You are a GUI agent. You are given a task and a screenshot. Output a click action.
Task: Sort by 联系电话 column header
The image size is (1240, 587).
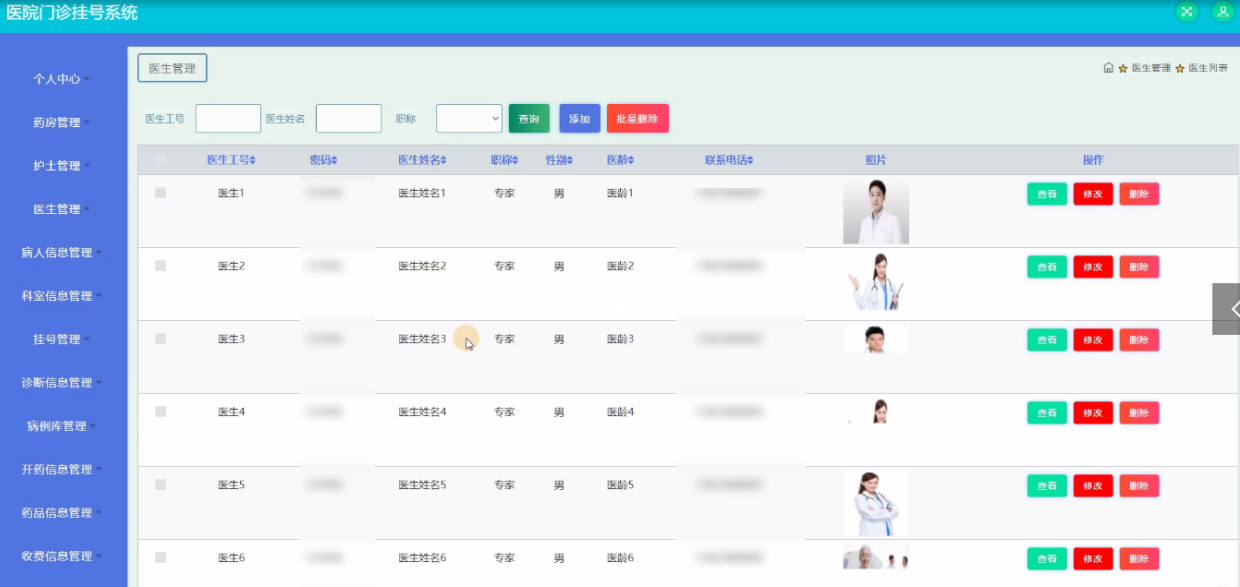tap(729, 160)
